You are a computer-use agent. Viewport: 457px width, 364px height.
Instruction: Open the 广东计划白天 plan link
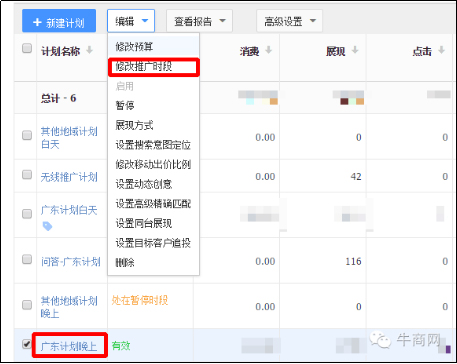(69, 210)
